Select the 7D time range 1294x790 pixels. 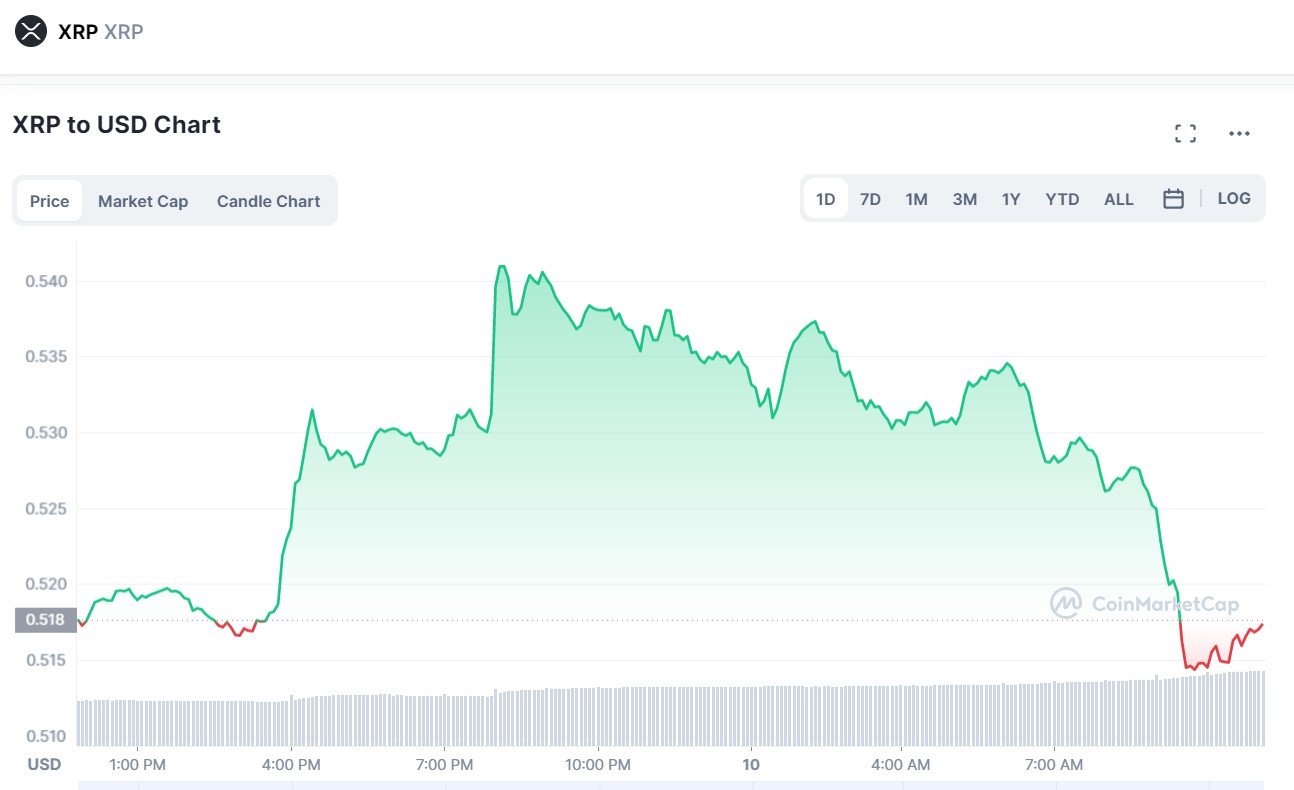[870, 199]
